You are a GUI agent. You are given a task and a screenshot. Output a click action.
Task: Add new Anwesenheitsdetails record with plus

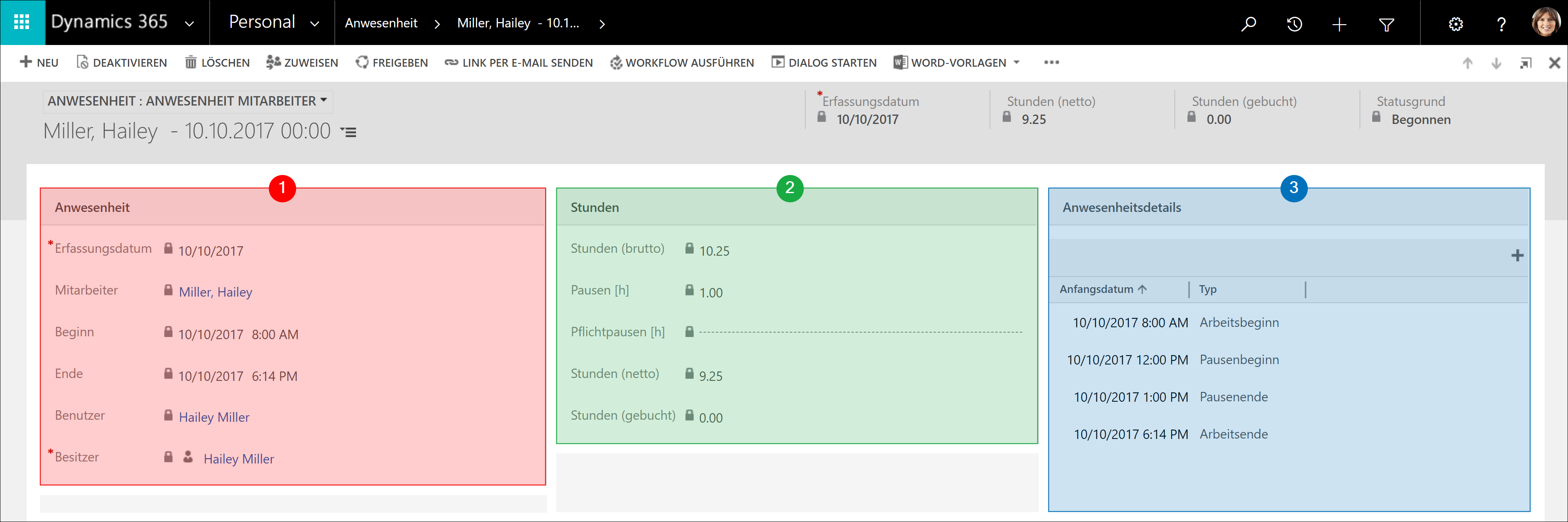tap(1517, 255)
